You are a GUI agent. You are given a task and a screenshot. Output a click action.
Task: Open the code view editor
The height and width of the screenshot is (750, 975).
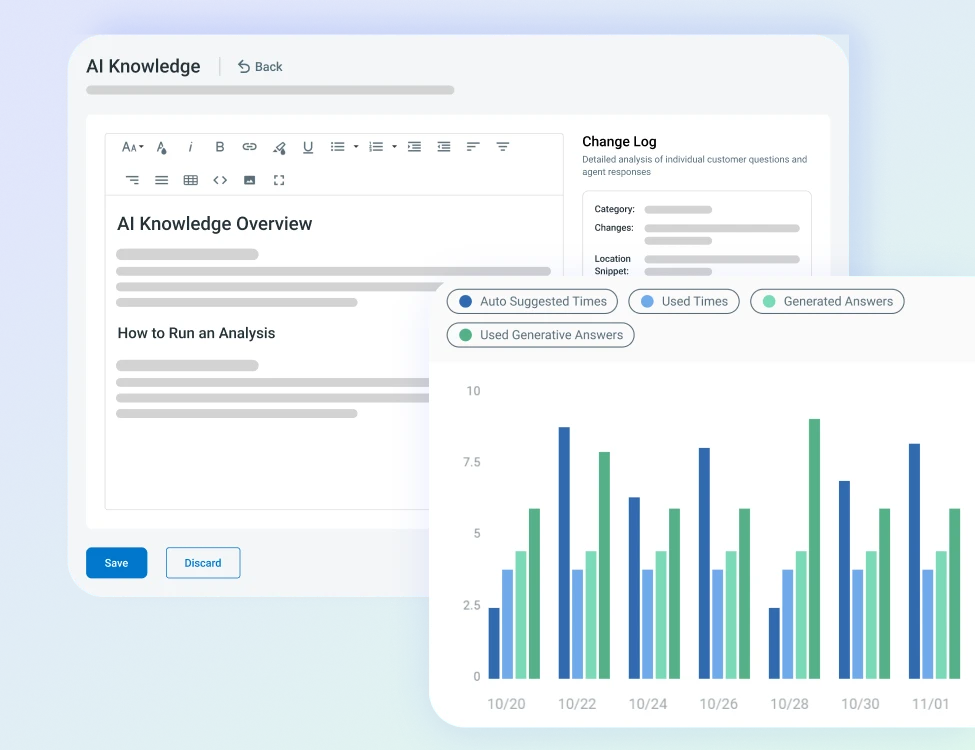tap(220, 180)
